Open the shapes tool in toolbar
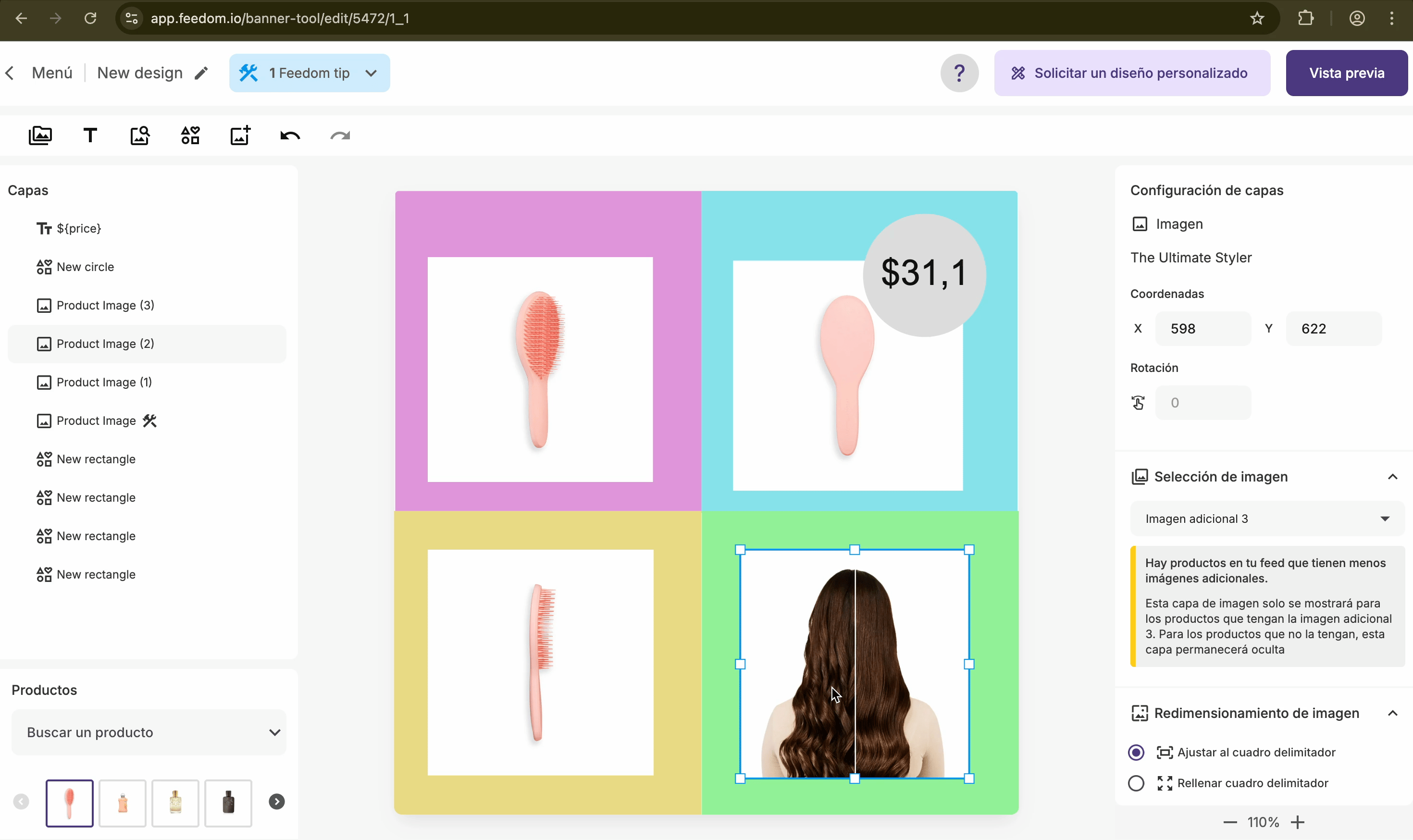 coord(190,136)
